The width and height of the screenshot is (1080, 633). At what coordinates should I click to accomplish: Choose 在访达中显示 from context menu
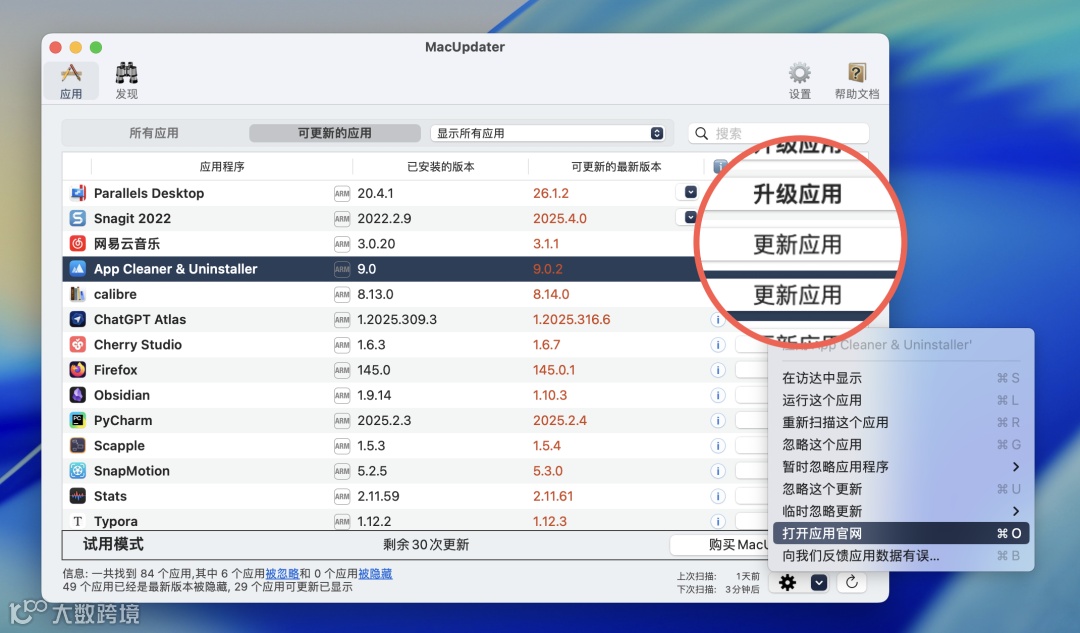tap(901, 378)
